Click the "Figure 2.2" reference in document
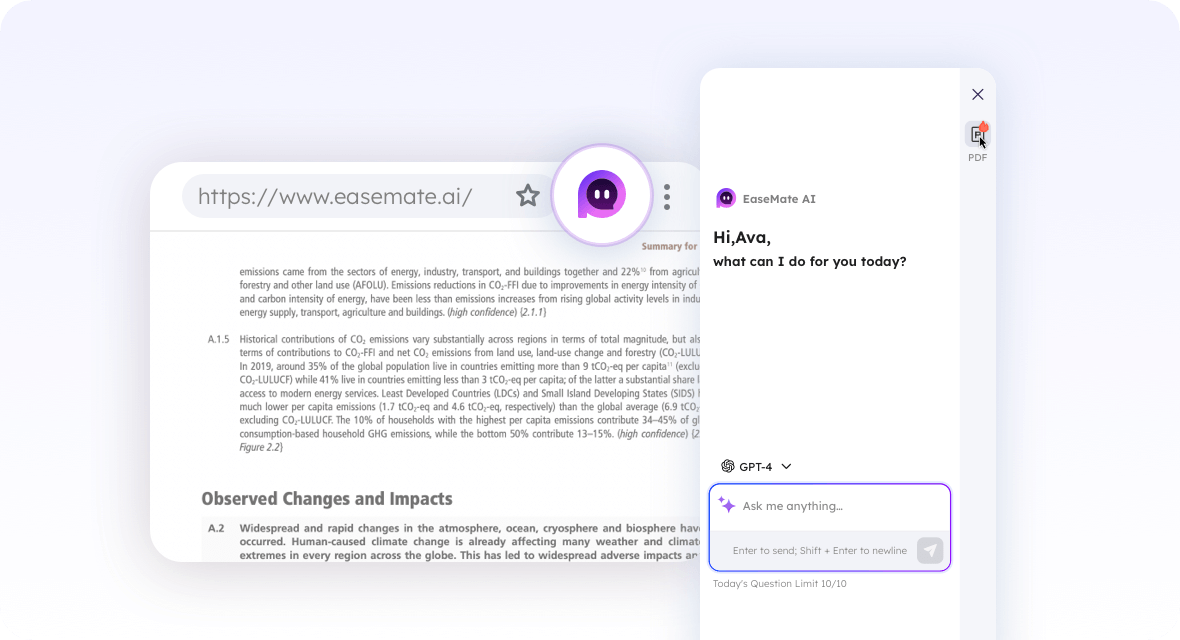 pos(260,447)
